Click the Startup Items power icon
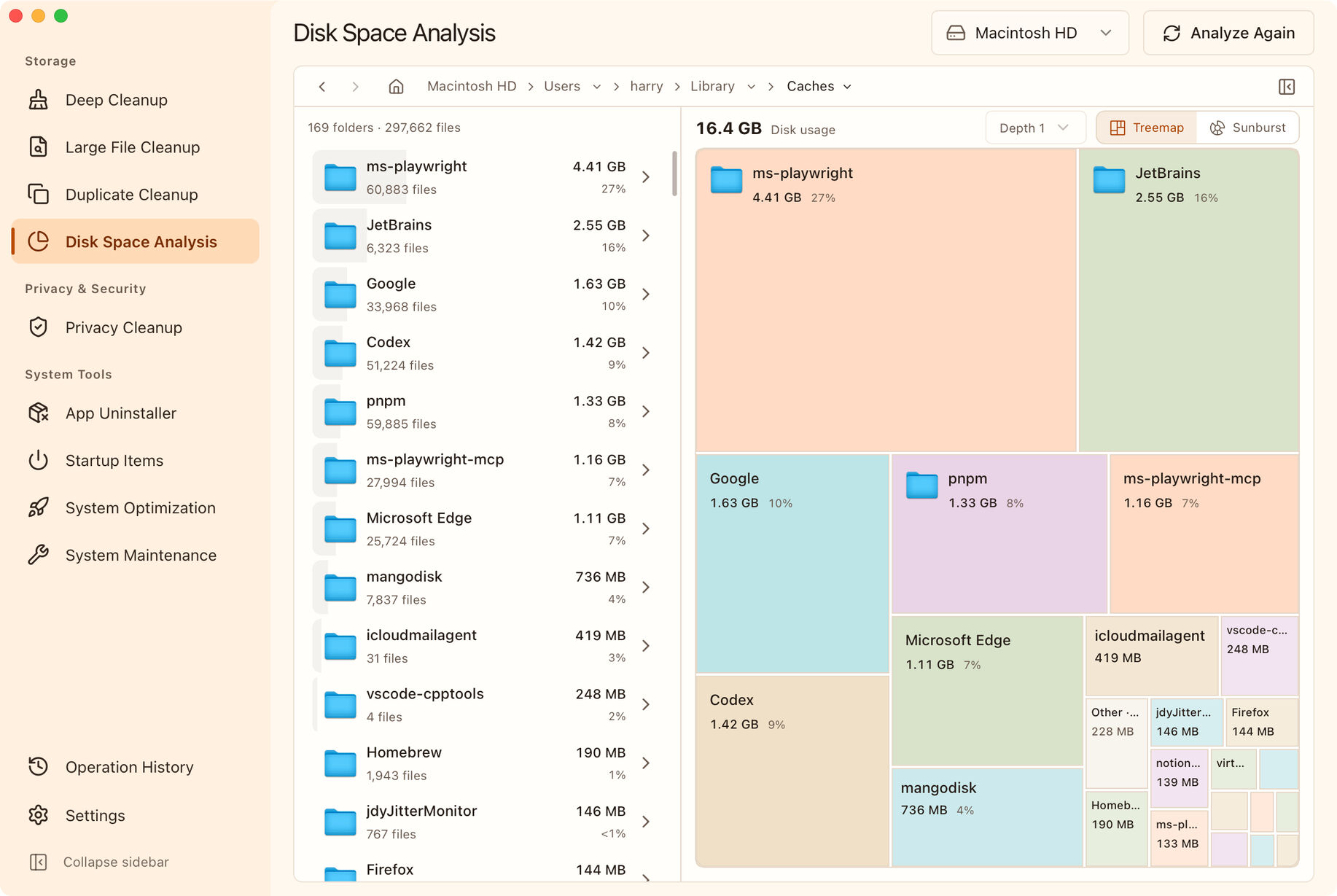1337x896 pixels. coord(38,461)
